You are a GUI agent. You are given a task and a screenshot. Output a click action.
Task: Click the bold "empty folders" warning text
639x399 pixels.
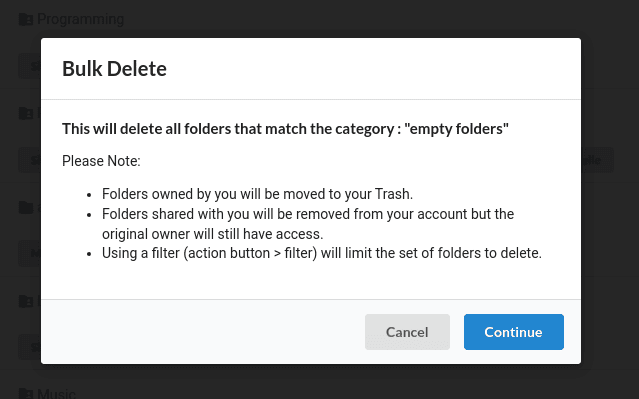click(285, 129)
